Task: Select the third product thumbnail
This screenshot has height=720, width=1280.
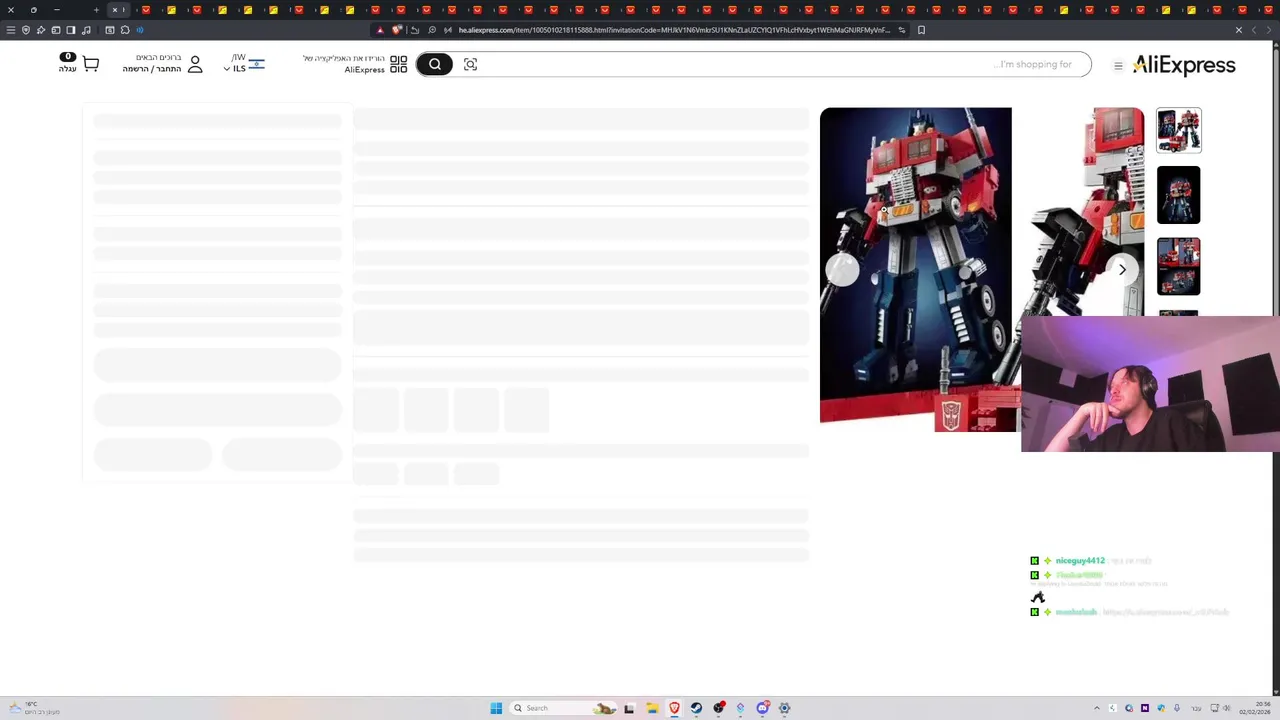Action: [x=1179, y=266]
